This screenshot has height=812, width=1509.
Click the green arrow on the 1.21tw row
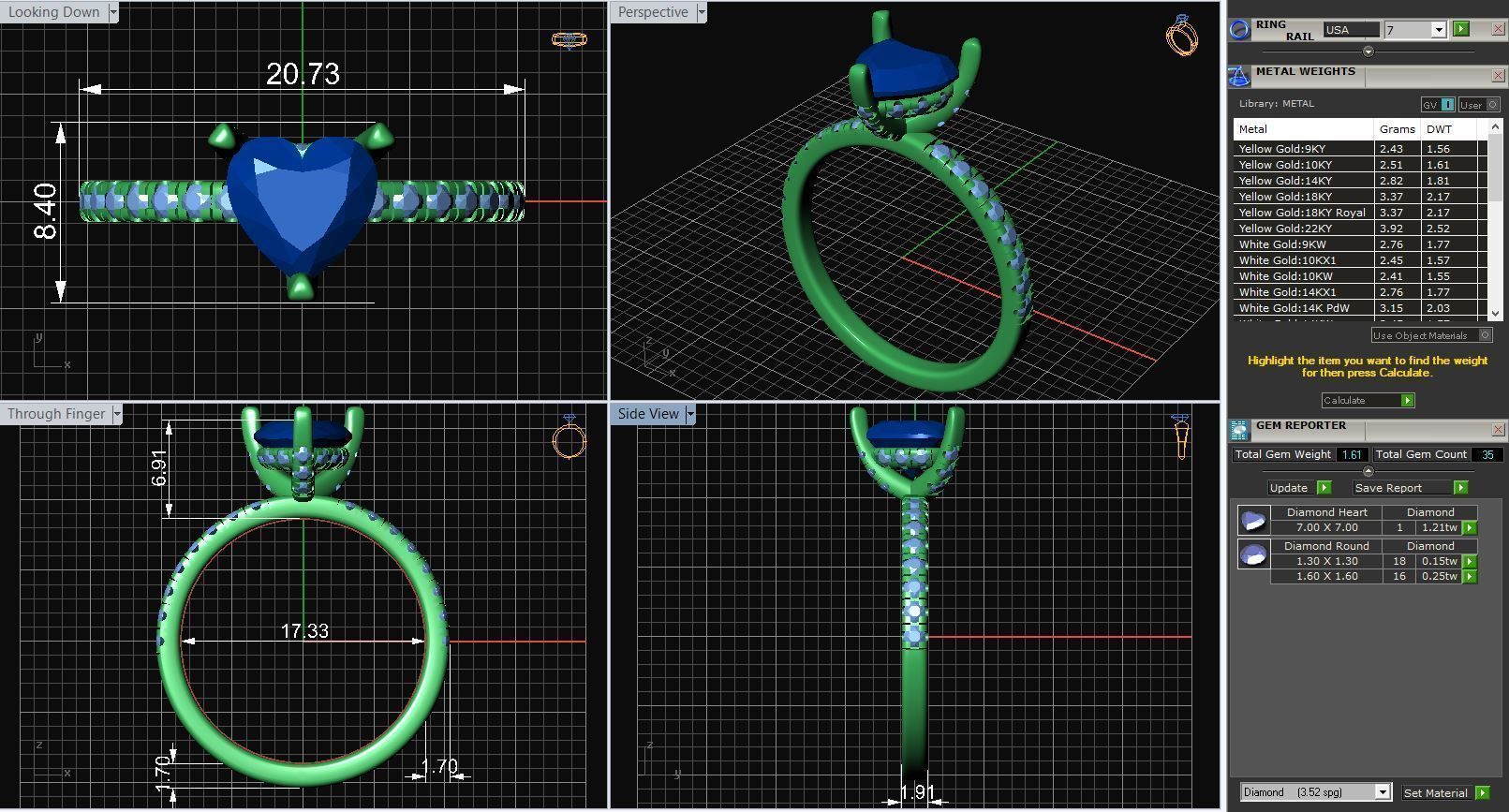(x=1470, y=527)
